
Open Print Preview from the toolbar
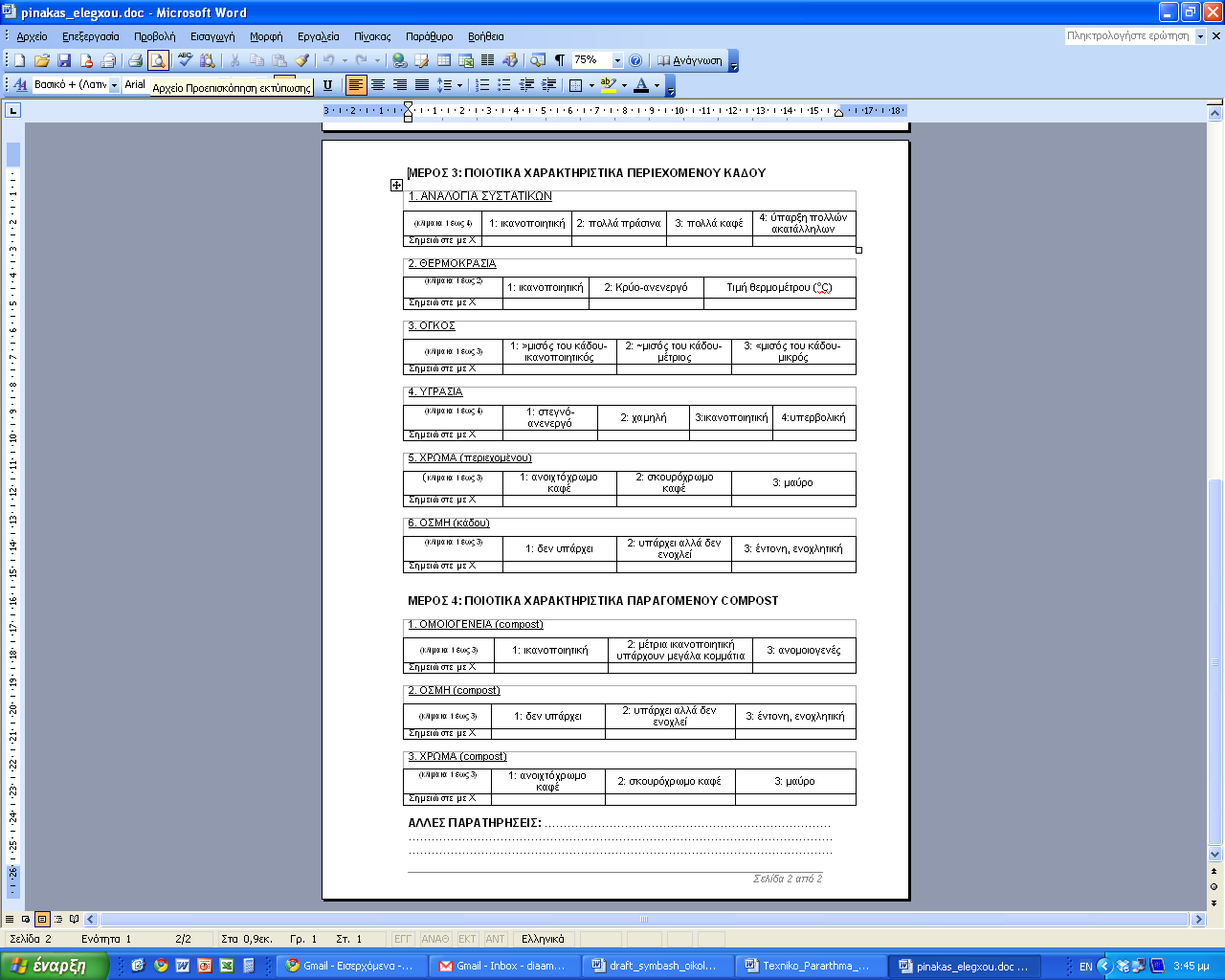pos(158,60)
